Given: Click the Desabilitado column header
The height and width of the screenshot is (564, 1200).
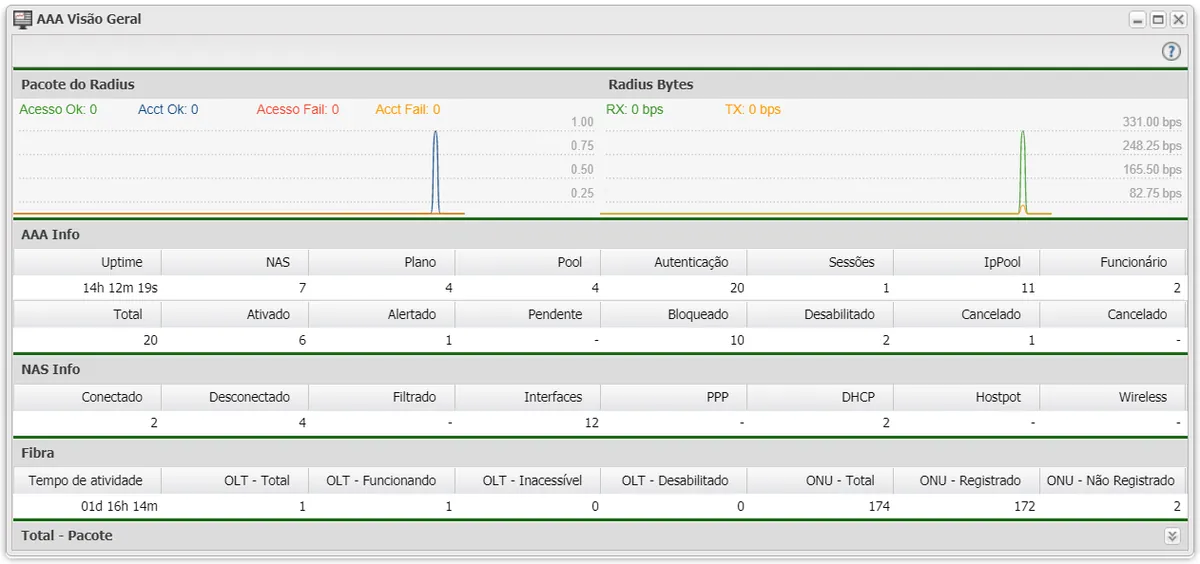Looking at the screenshot, I should (x=820, y=314).
